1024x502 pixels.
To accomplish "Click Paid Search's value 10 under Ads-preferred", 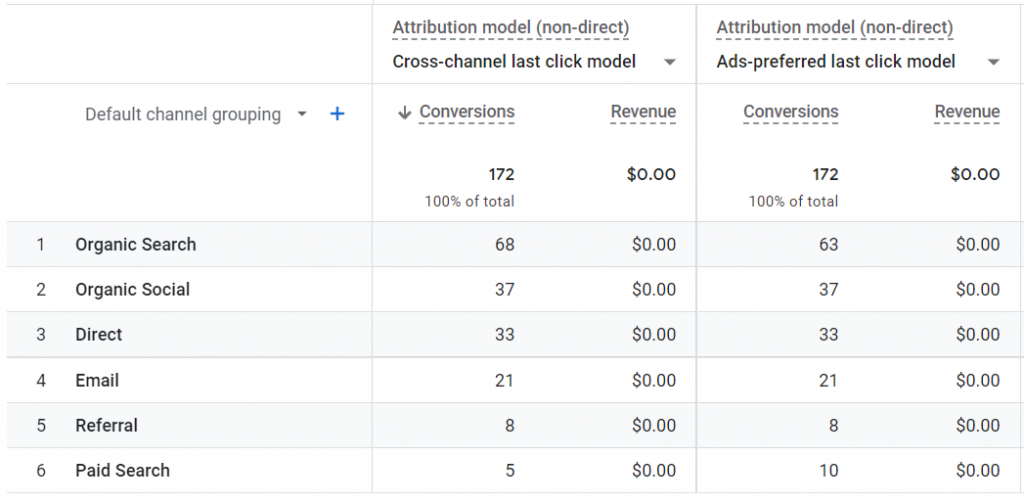I will [x=828, y=470].
